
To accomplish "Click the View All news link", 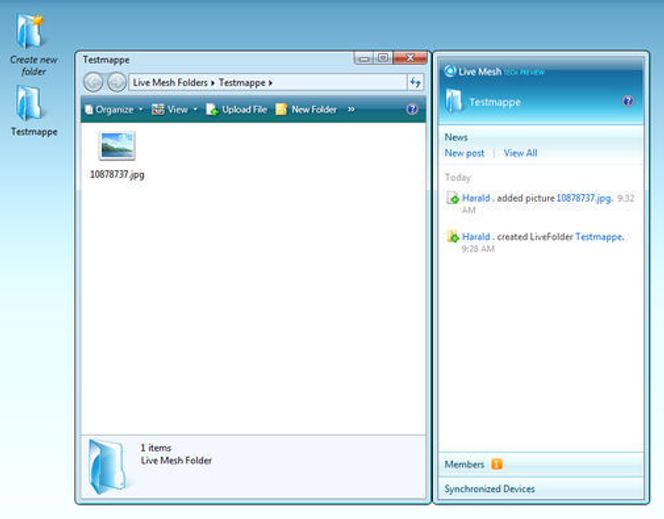I will click(x=520, y=153).
